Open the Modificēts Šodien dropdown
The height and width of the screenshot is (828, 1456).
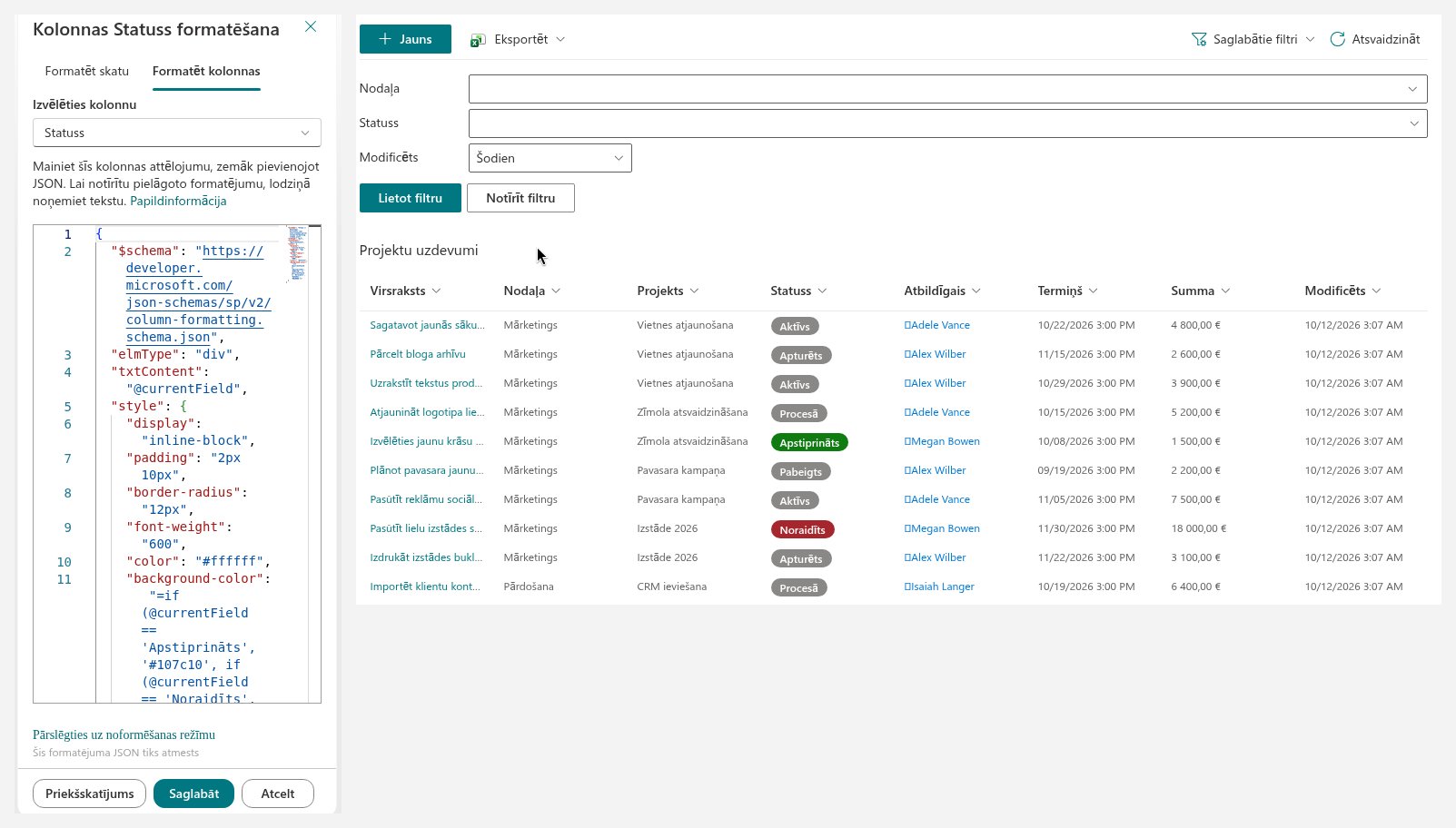pos(550,158)
